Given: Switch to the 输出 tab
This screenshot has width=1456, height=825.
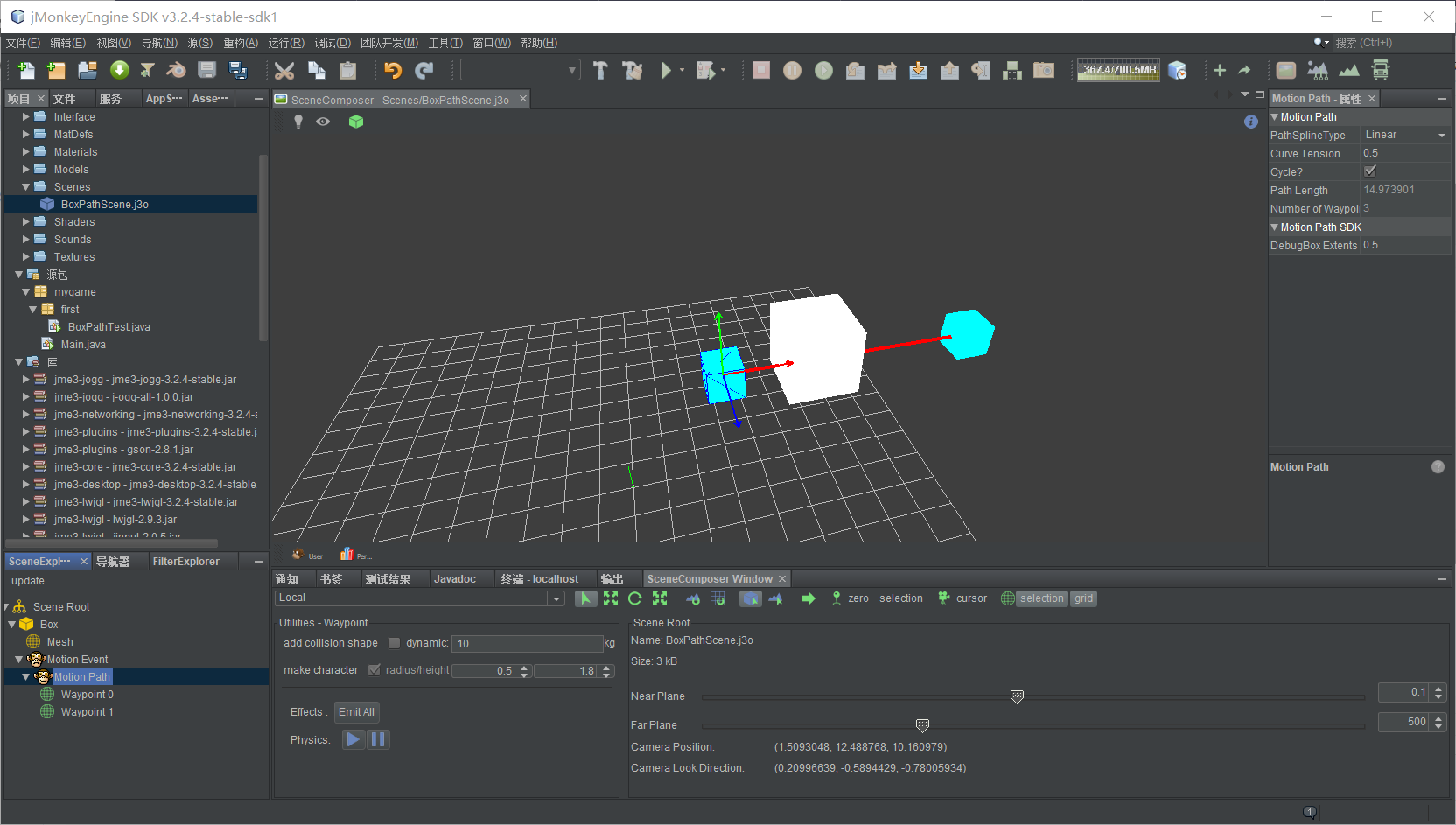Looking at the screenshot, I should coord(612,579).
